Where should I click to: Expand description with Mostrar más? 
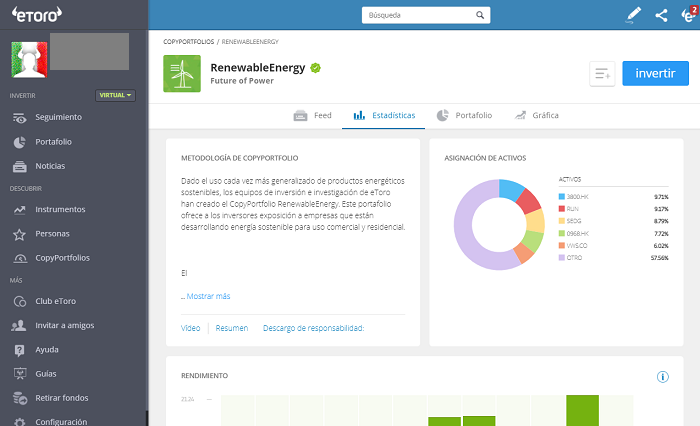tap(208, 296)
